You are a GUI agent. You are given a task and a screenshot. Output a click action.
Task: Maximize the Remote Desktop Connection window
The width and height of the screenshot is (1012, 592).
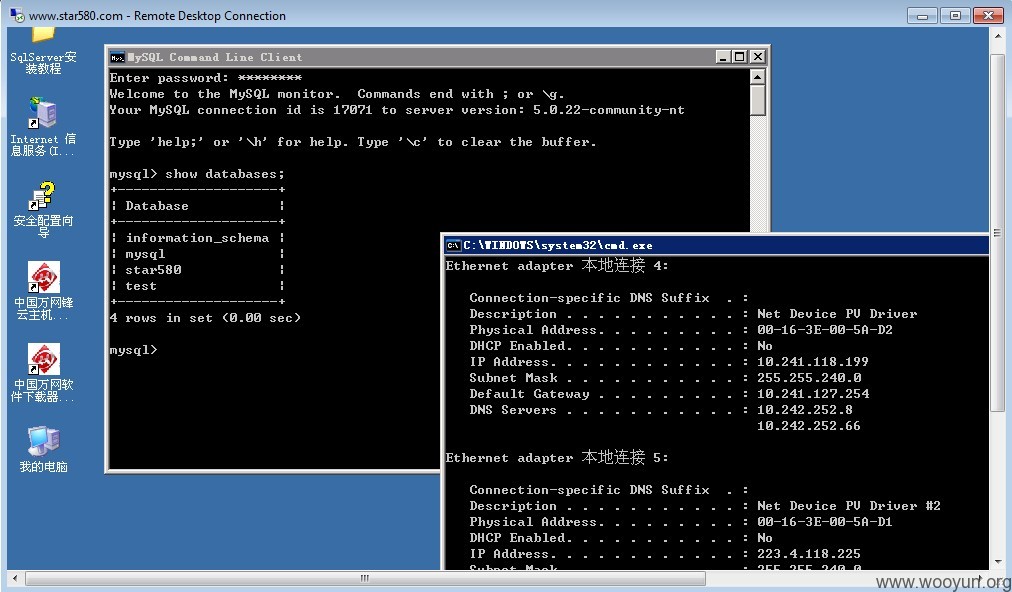[x=955, y=15]
